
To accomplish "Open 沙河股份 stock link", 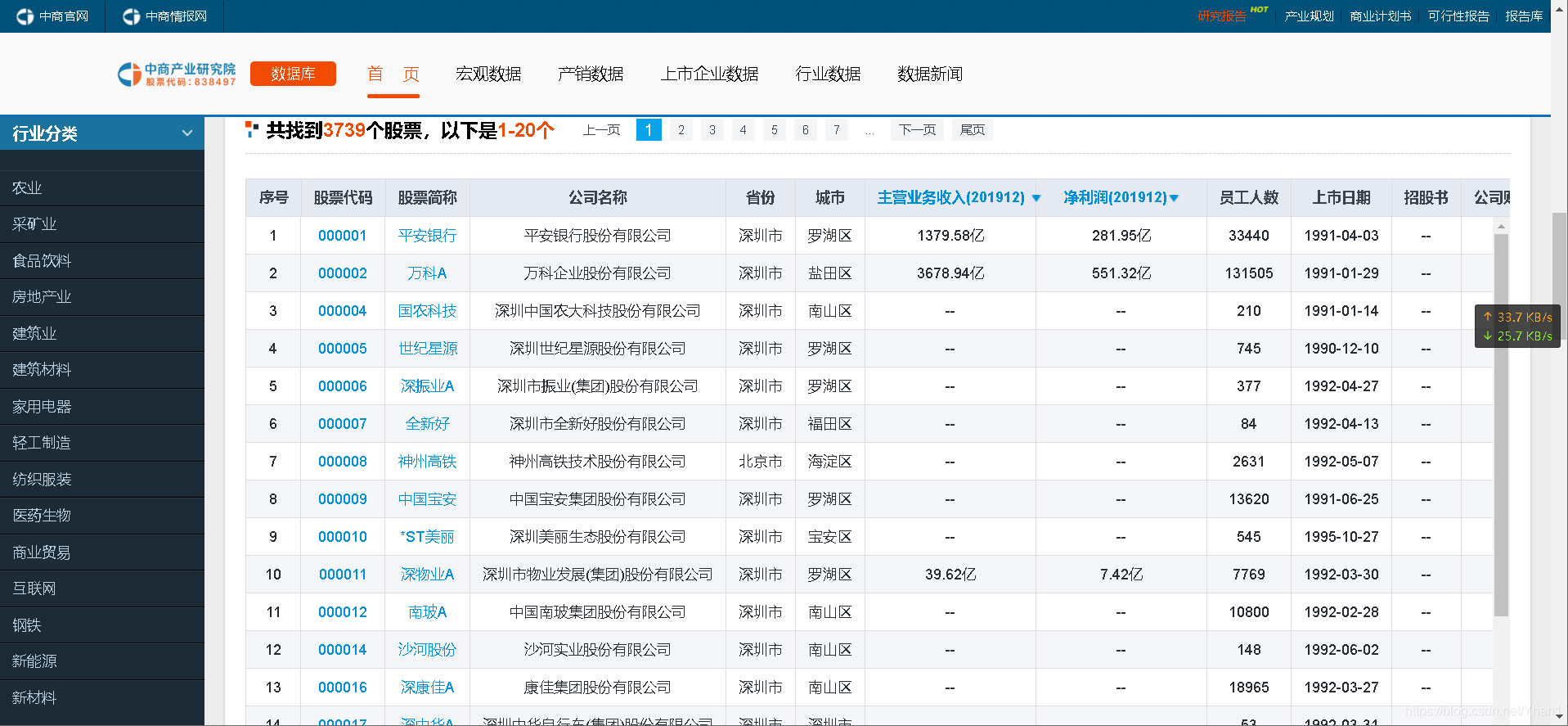I will (427, 650).
